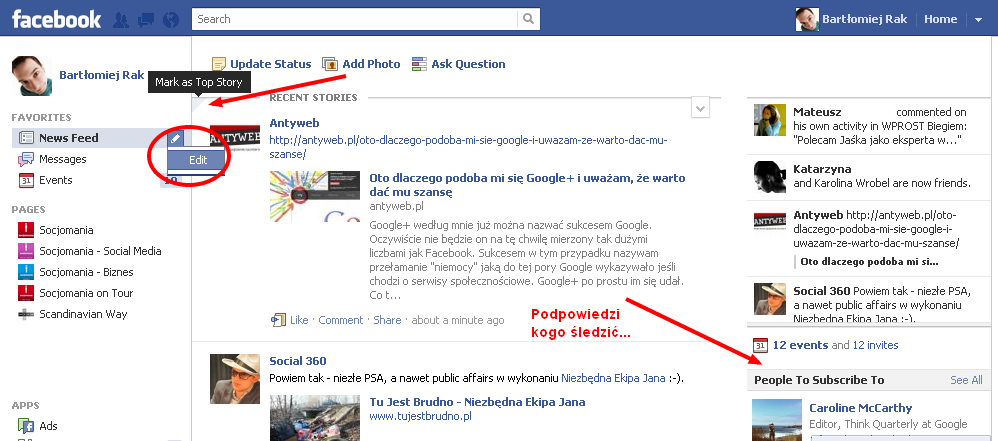Share the Antyweb post

(x=387, y=320)
